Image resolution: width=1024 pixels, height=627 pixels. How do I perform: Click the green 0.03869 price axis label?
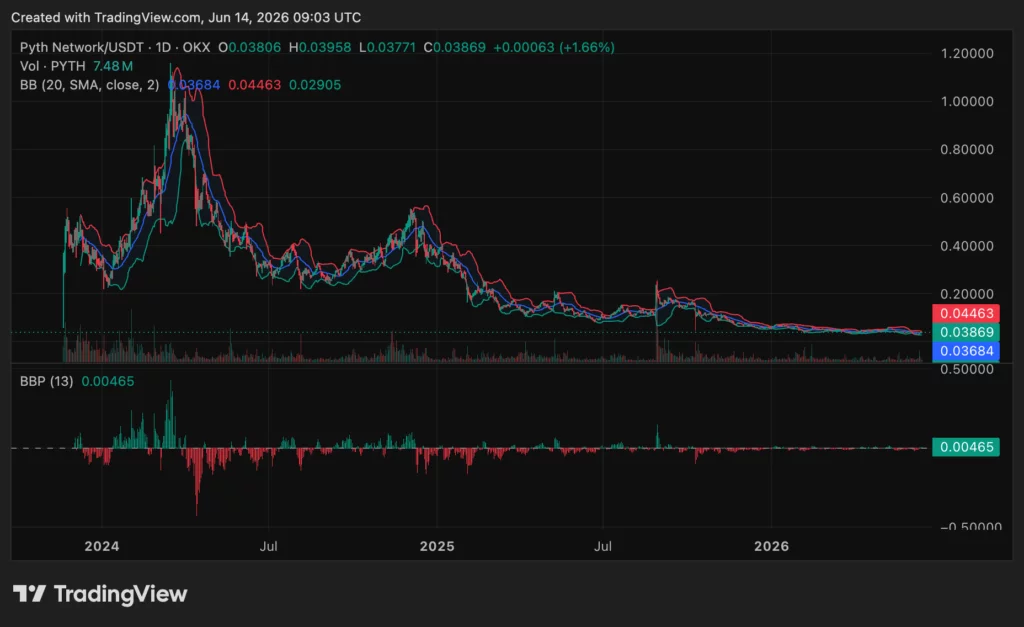965,332
